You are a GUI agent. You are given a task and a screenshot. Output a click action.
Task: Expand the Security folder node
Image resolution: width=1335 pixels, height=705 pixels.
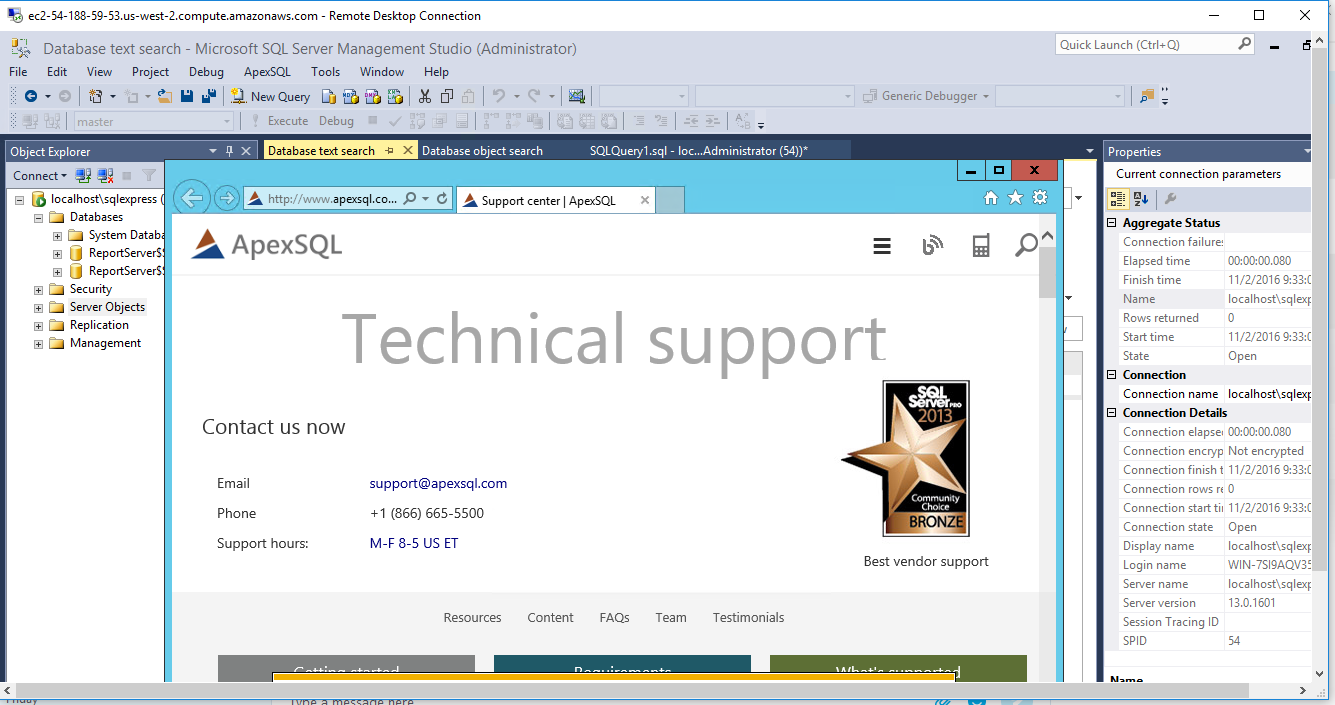[x=39, y=290]
